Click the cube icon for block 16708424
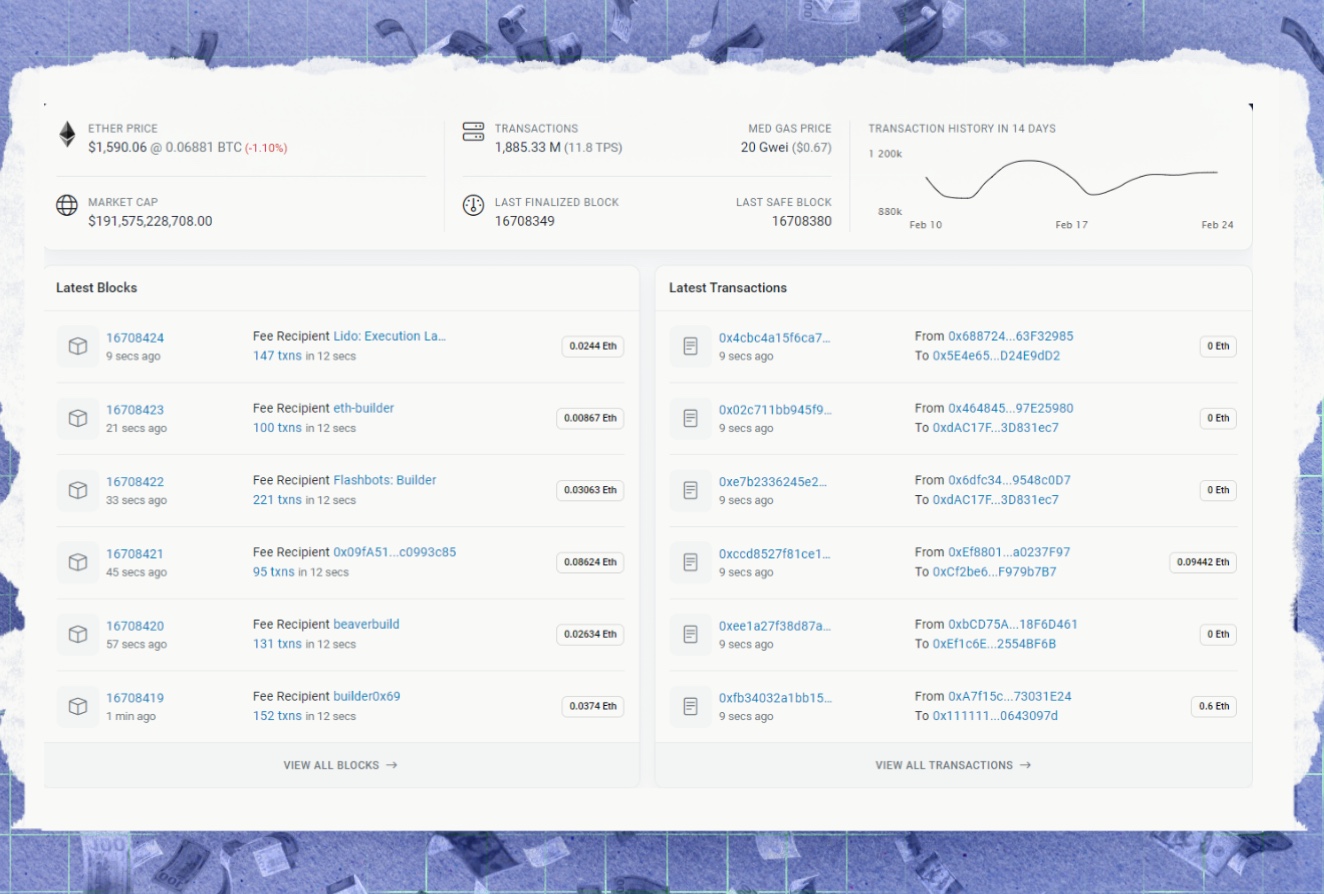This screenshot has height=894, width=1324. pyautogui.click(x=78, y=346)
